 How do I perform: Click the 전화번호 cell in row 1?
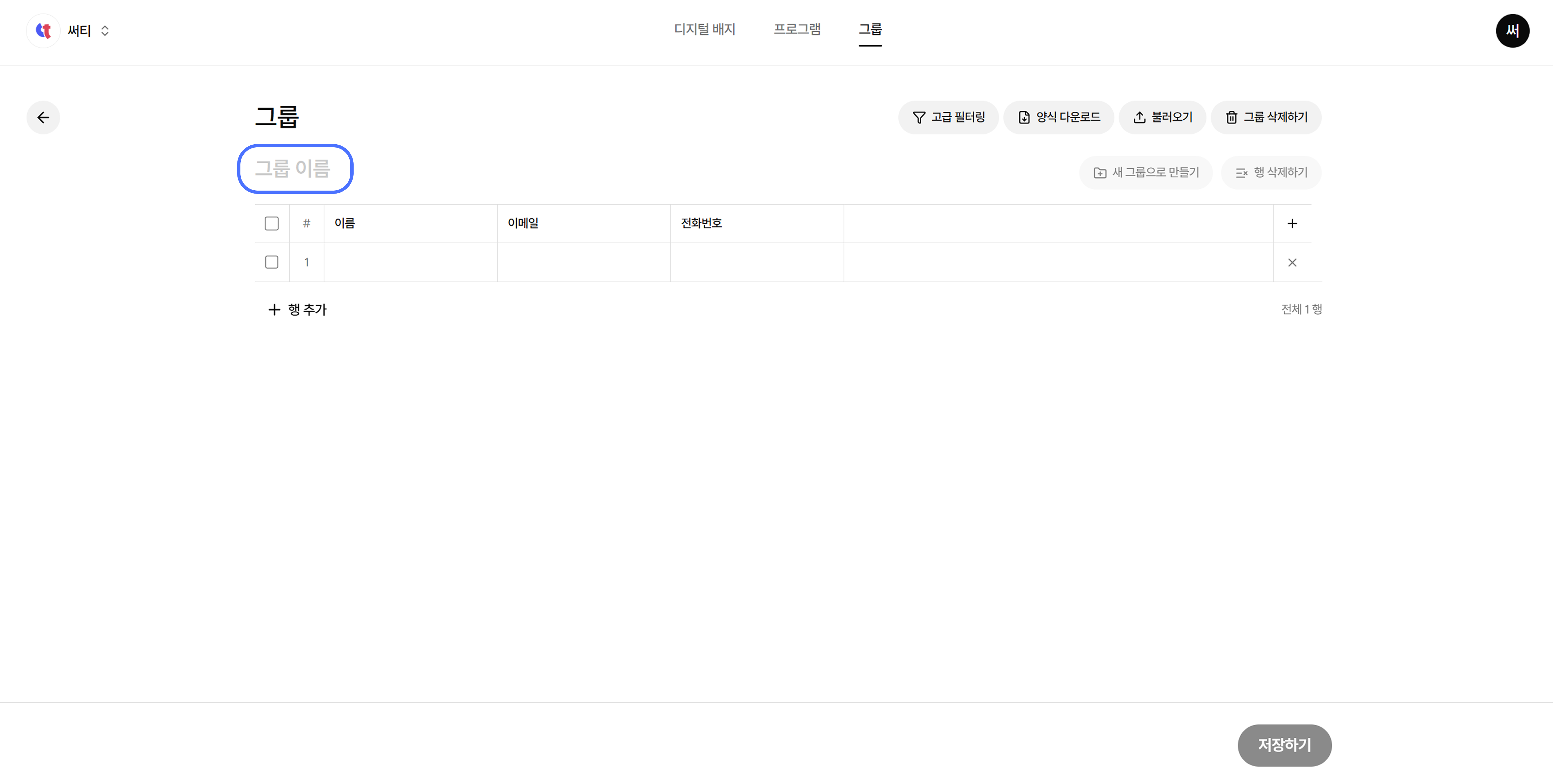pyautogui.click(x=757, y=262)
